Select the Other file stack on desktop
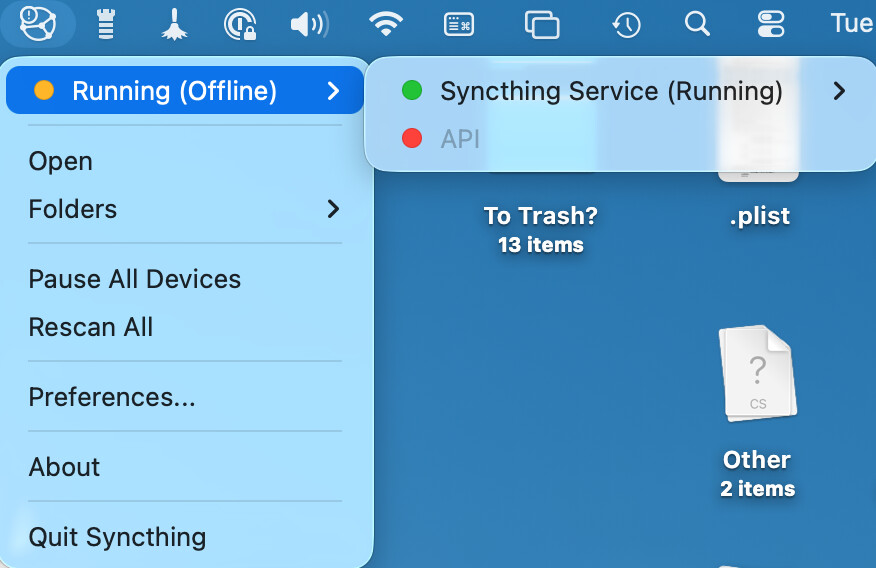This screenshot has height=568, width=876. (x=757, y=374)
